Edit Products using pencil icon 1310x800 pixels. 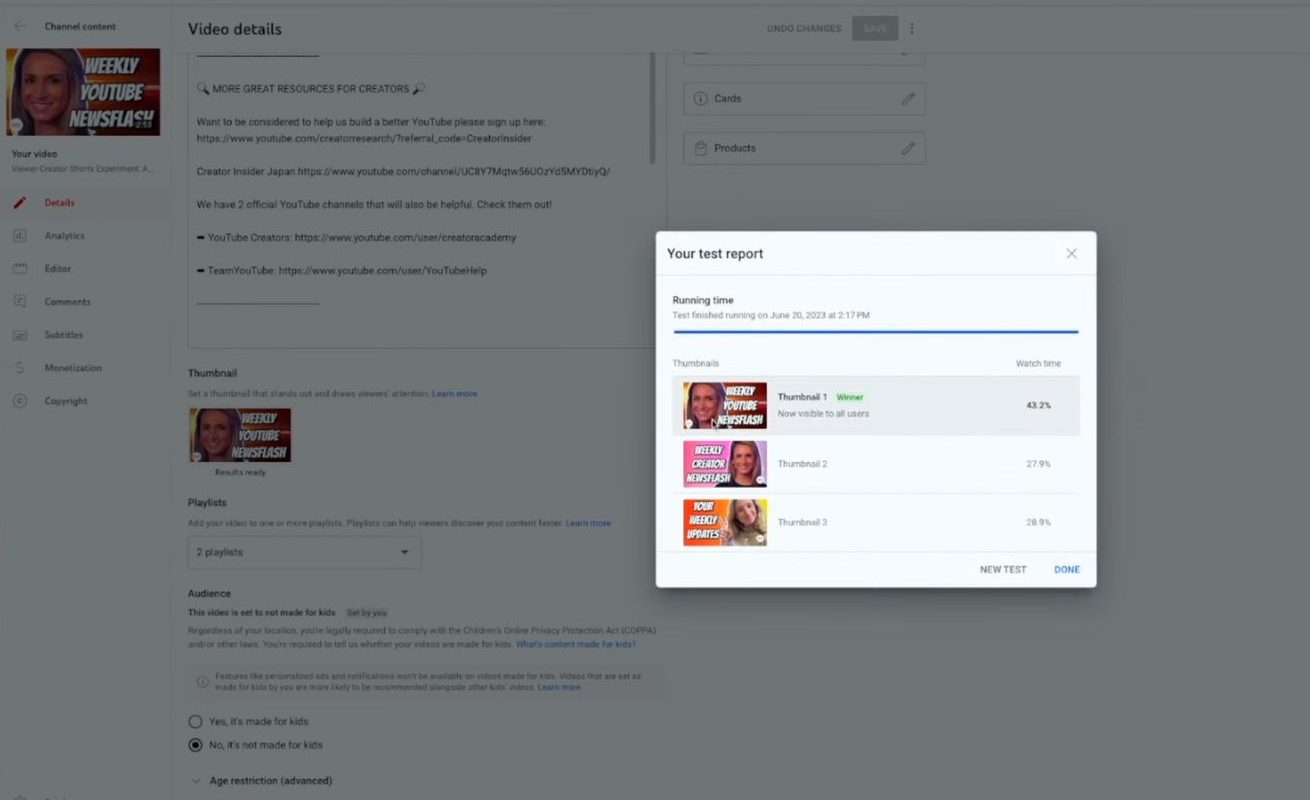[x=908, y=148]
